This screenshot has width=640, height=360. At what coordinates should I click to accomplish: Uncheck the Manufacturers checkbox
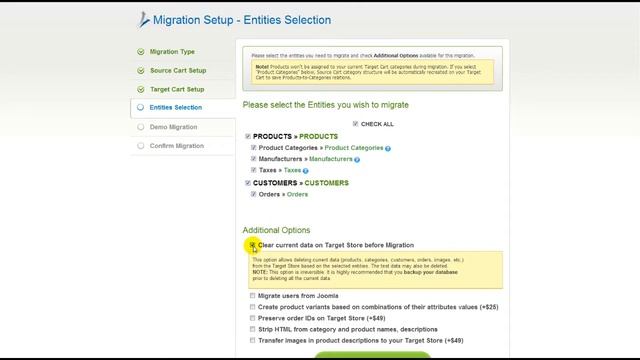pyautogui.click(x=253, y=158)
